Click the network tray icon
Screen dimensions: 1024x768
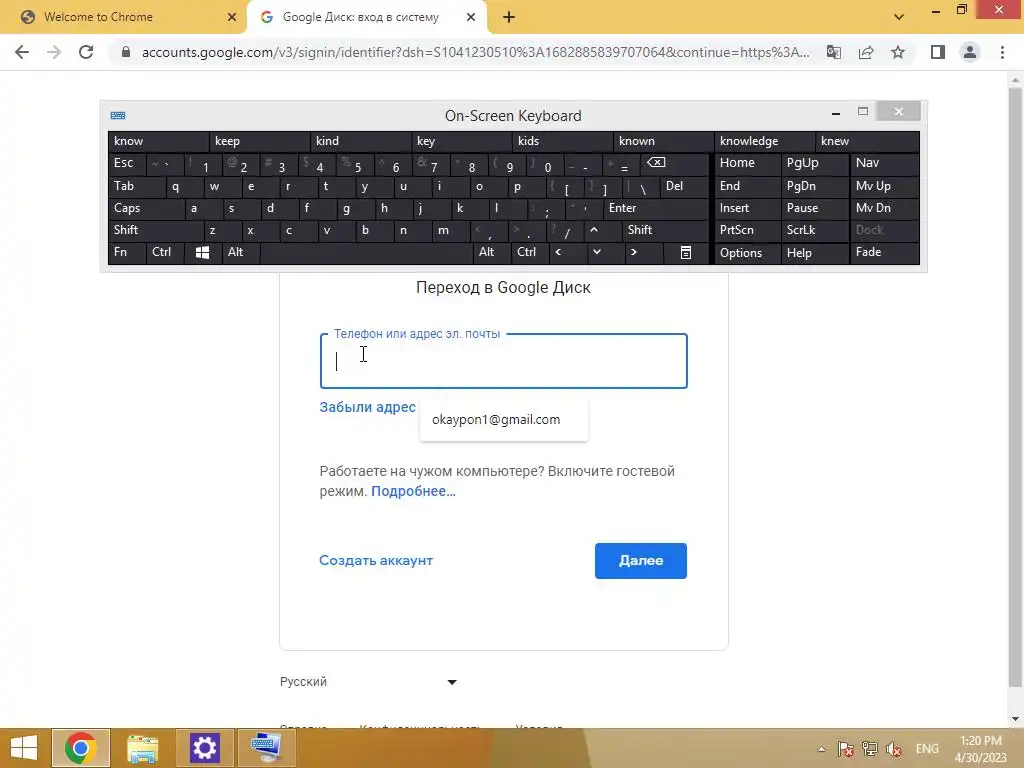(x=870, y=749)
